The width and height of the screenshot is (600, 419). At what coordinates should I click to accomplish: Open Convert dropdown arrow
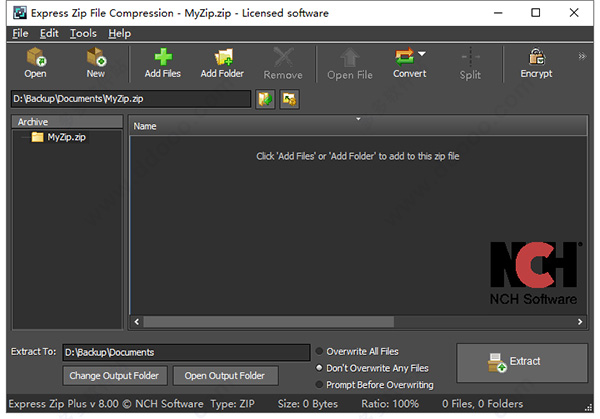[x=422, y=54]
